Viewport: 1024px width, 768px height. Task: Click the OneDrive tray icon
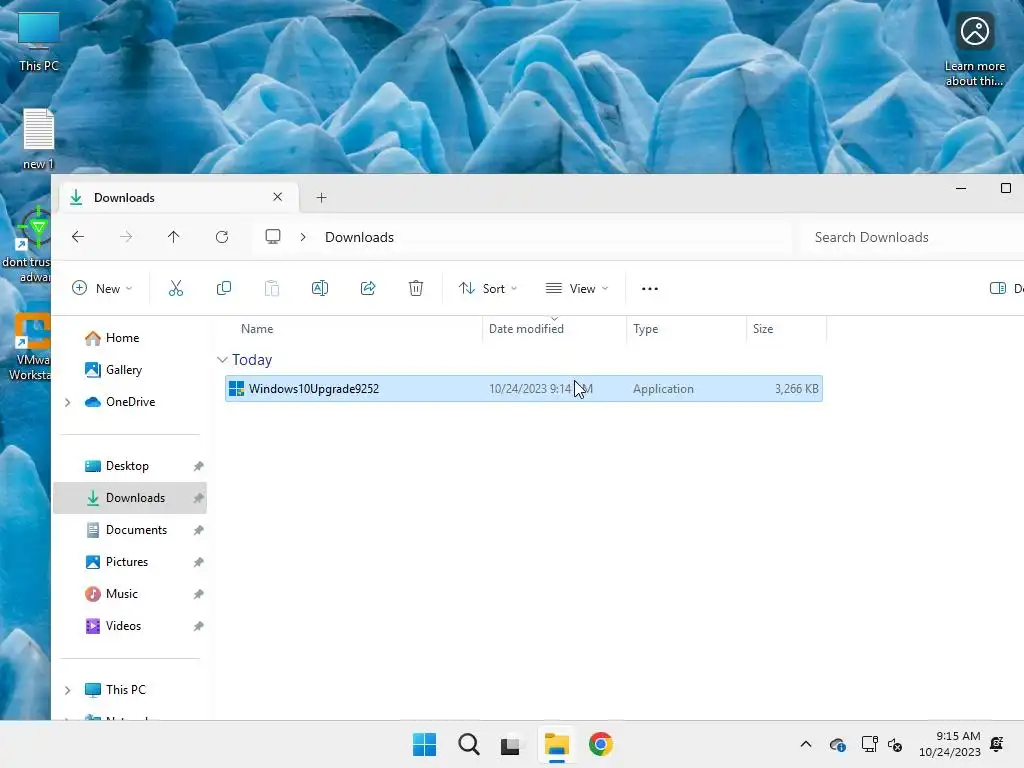tap(837, 744)
